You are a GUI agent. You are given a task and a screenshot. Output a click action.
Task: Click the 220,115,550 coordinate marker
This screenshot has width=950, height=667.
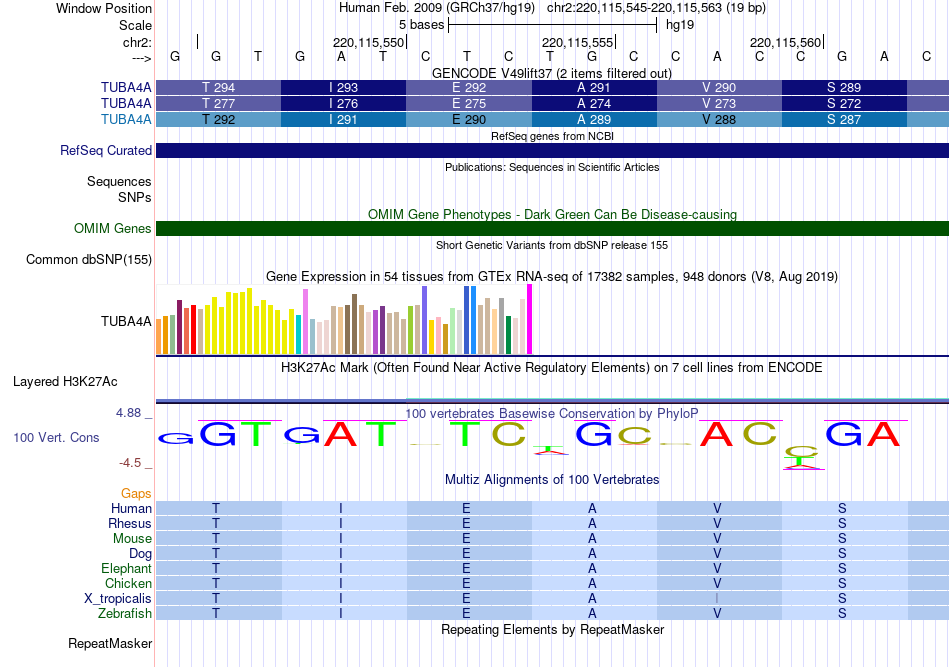point(368,42)
